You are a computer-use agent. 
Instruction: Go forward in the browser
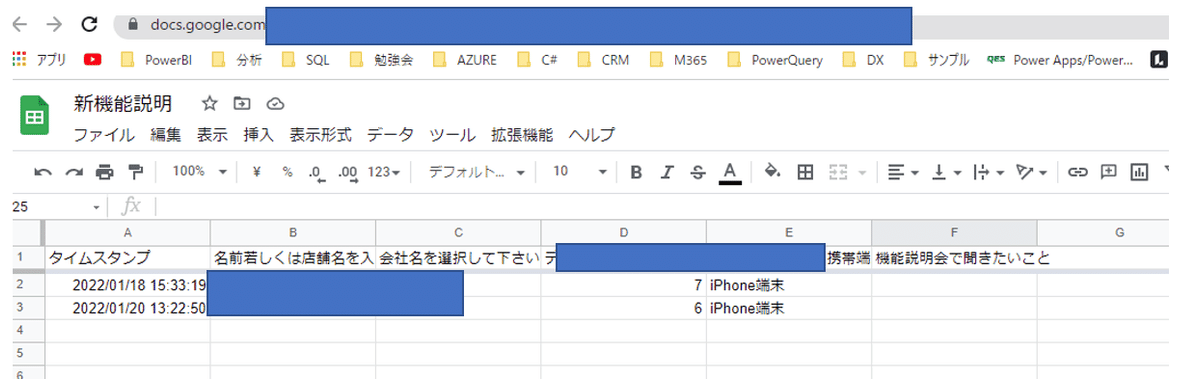click(x=55, y=24)
